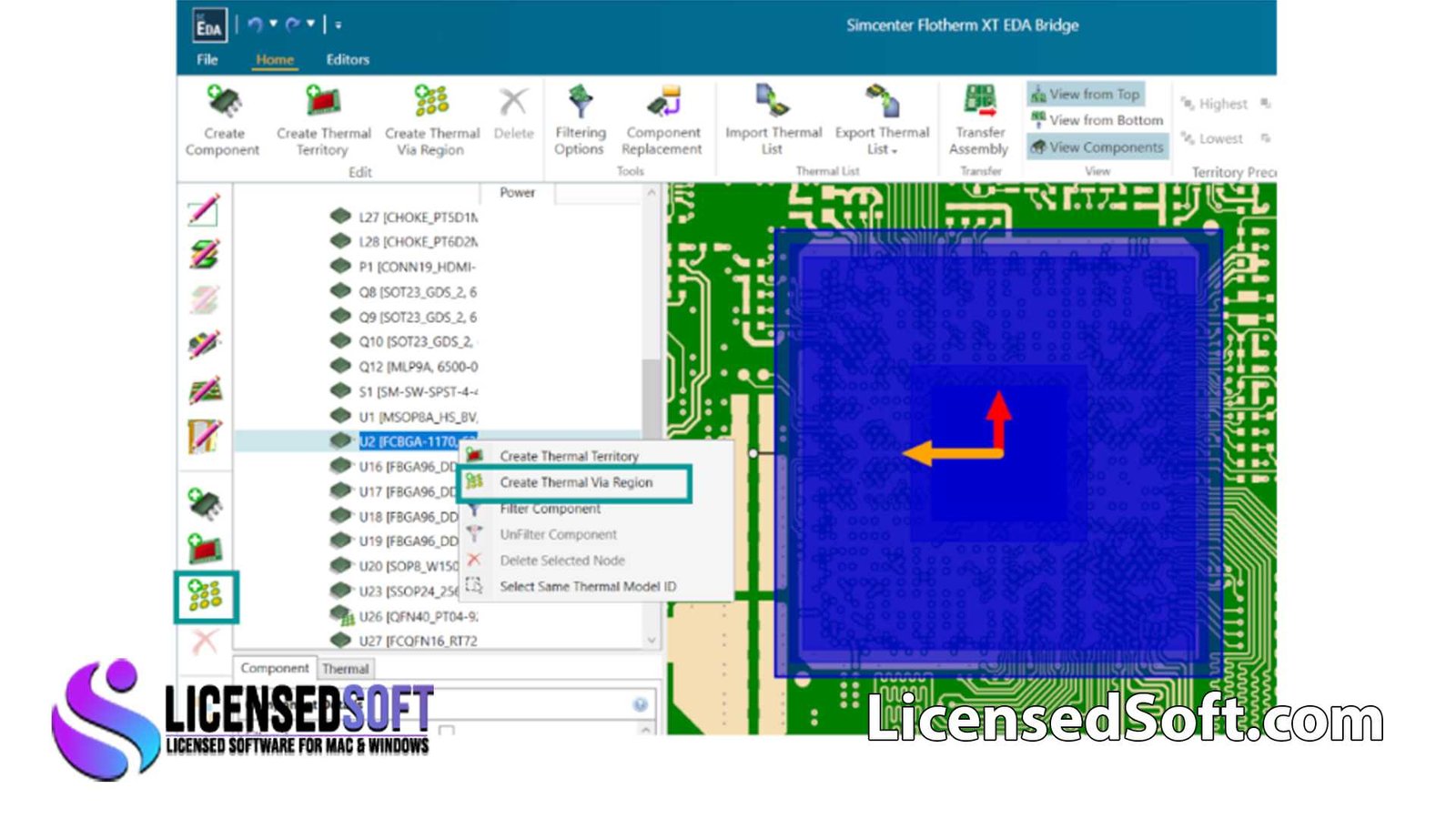Click the sidebar Create Thermal Territory icon
Image resolution: width=1456 pixels, height=819 pixels.
click(205, 549)
